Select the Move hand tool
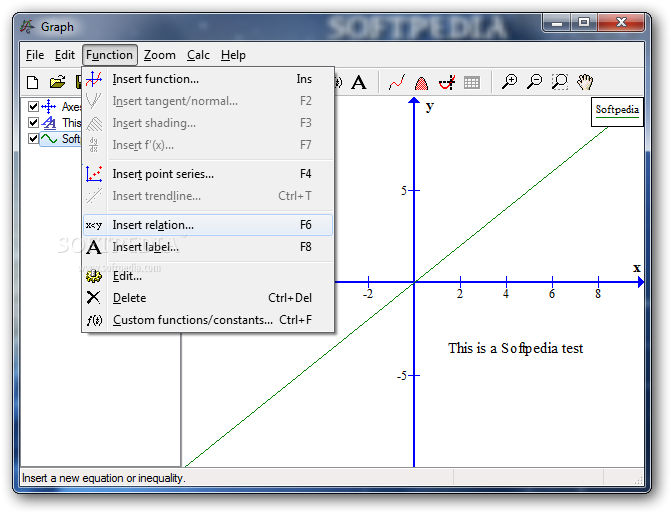 tap(585, 81)
